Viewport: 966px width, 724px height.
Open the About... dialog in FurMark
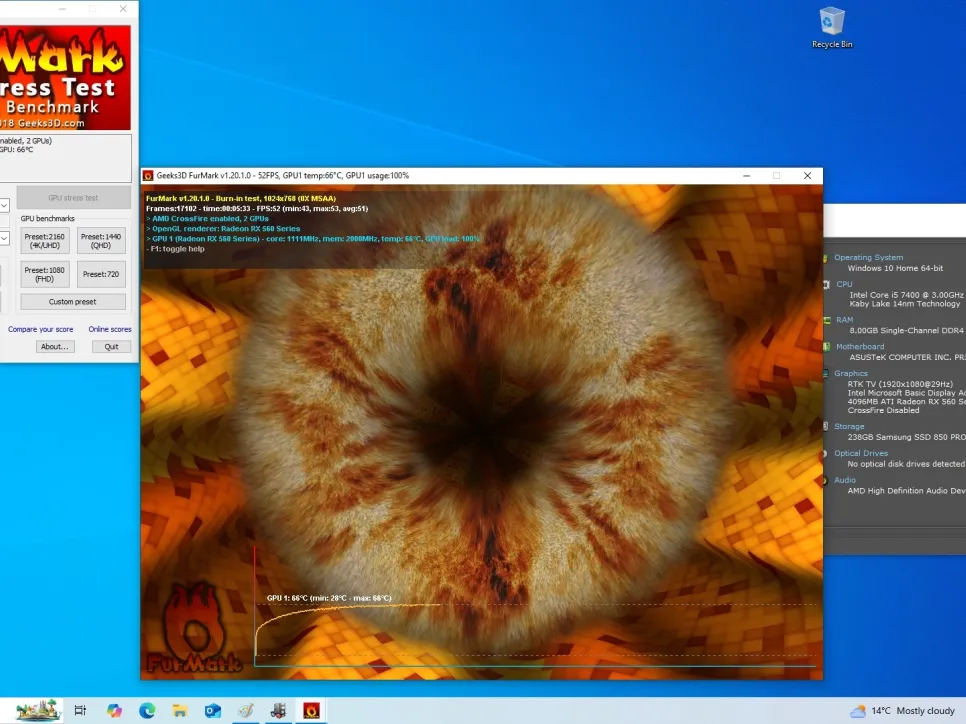(55, 347)
